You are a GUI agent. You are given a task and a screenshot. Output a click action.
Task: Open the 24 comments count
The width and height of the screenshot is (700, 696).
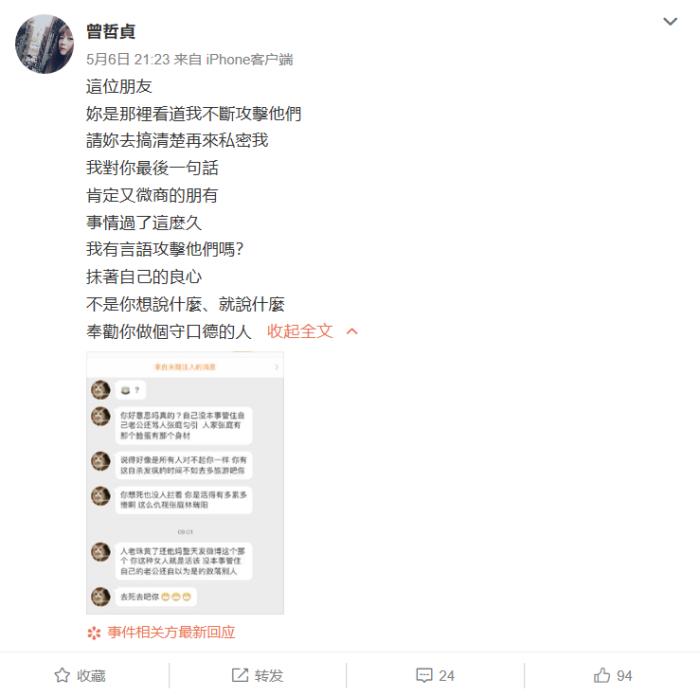pos(446,676)
